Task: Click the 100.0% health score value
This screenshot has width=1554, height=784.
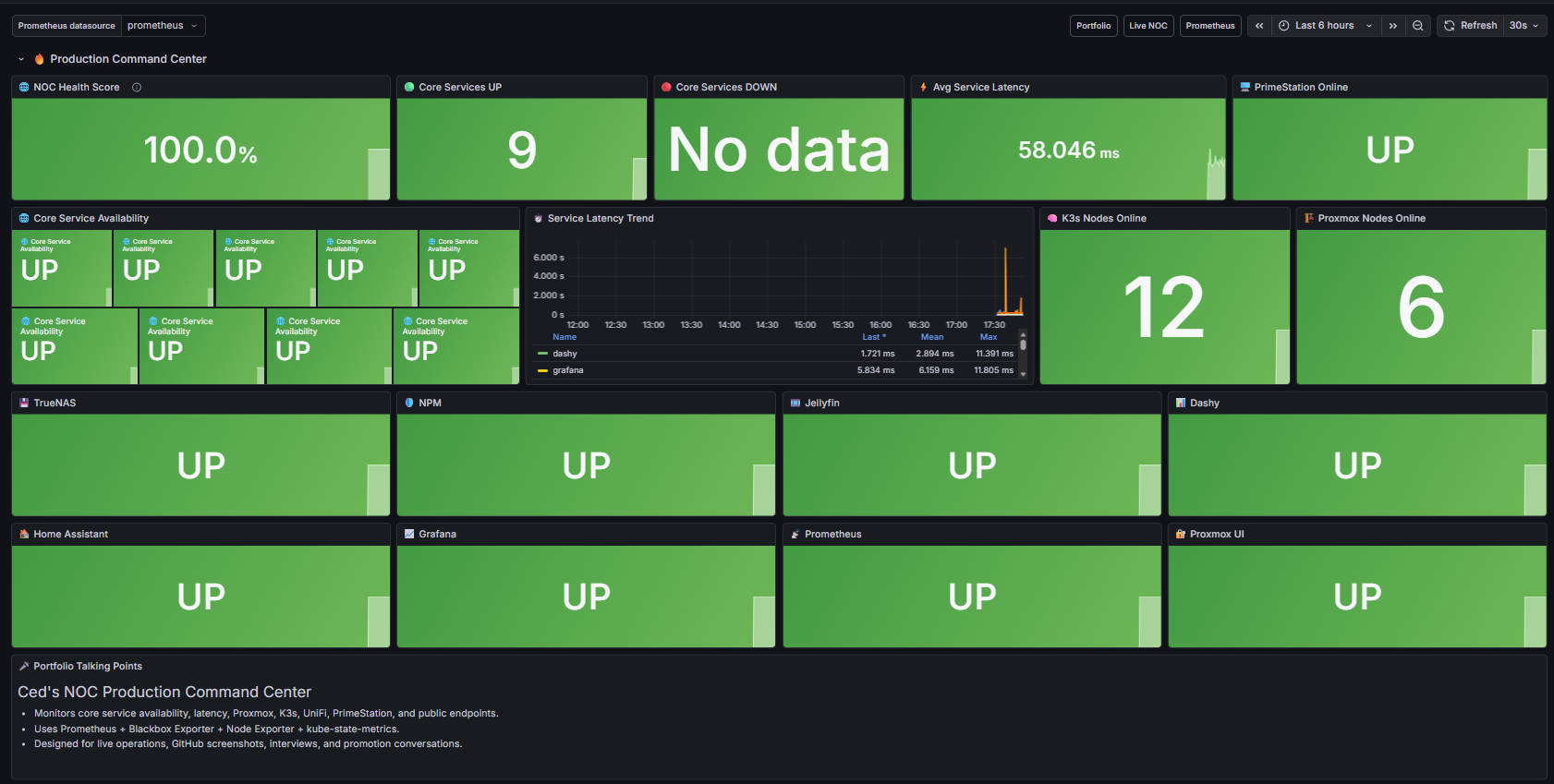Action: [x=200, y=150]
